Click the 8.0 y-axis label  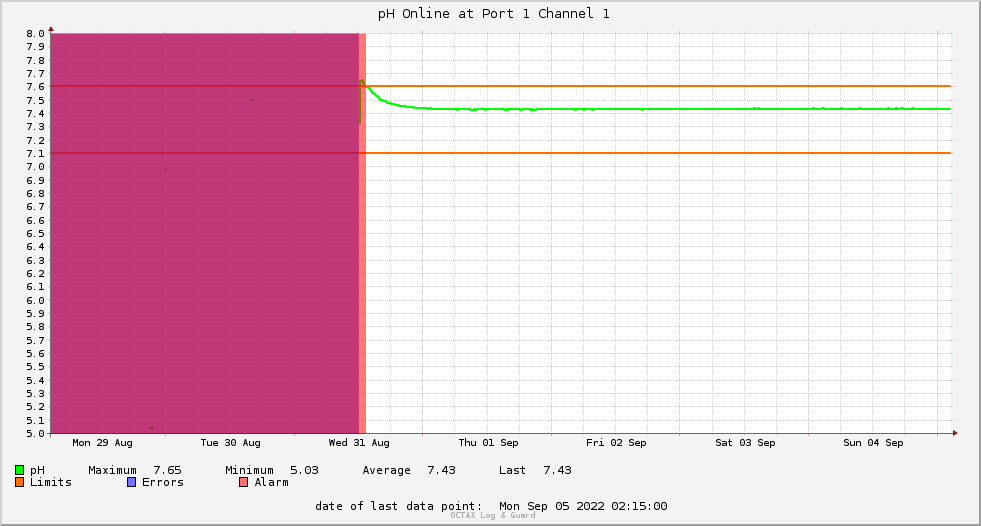click(x=36, y=34)
